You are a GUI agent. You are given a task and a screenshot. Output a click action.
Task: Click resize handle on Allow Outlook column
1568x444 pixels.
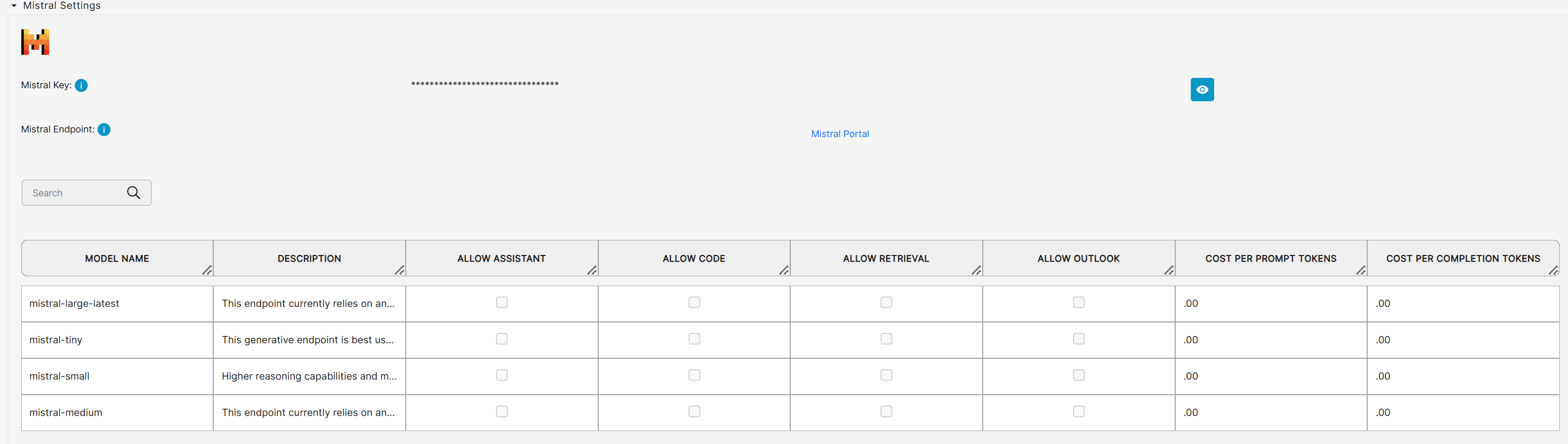click(x=1168, y=270)
